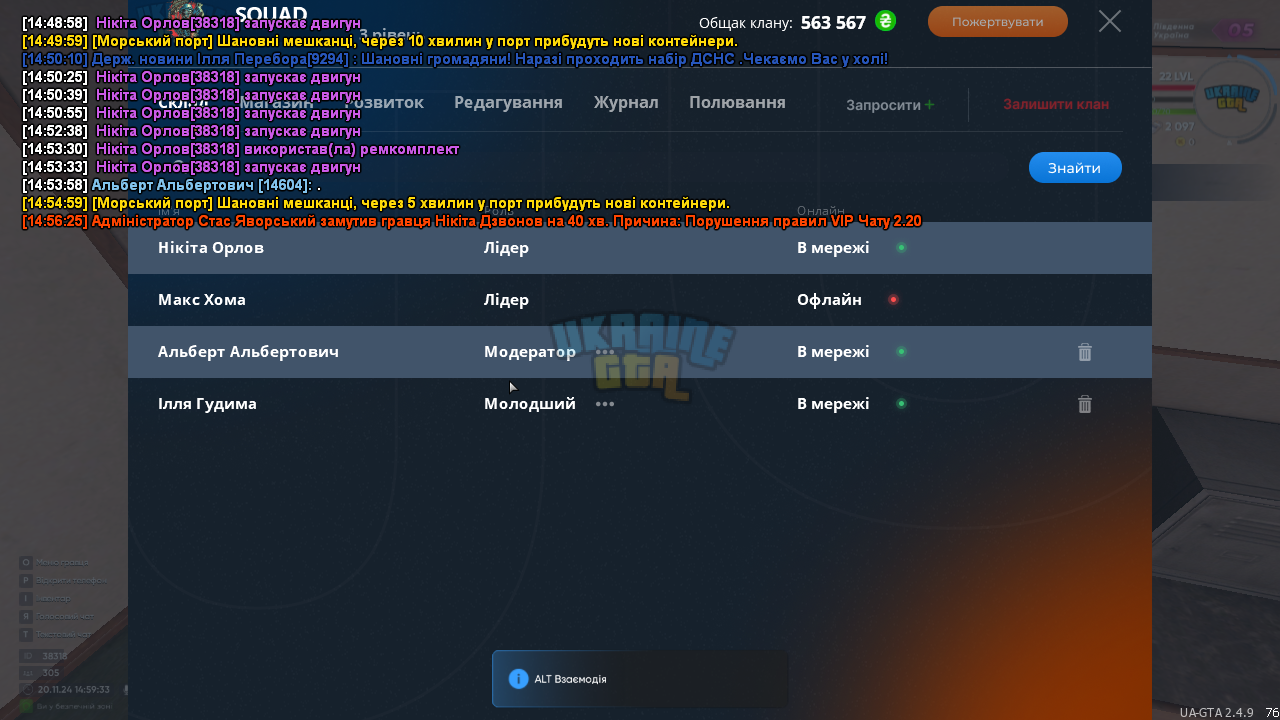Click the ремкомплект chat line
1280x720 pixels.
point(241,149)
